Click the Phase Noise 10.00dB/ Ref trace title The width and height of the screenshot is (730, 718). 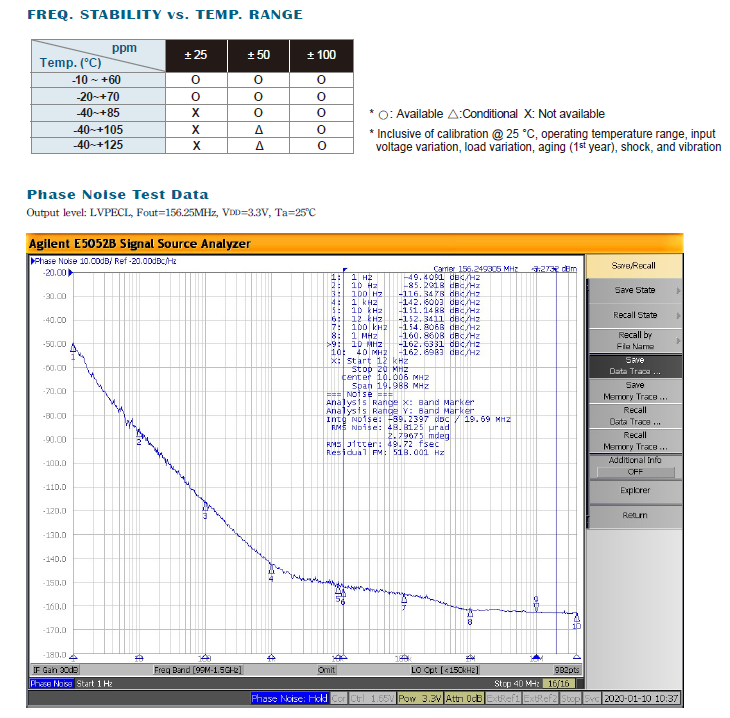105,261
